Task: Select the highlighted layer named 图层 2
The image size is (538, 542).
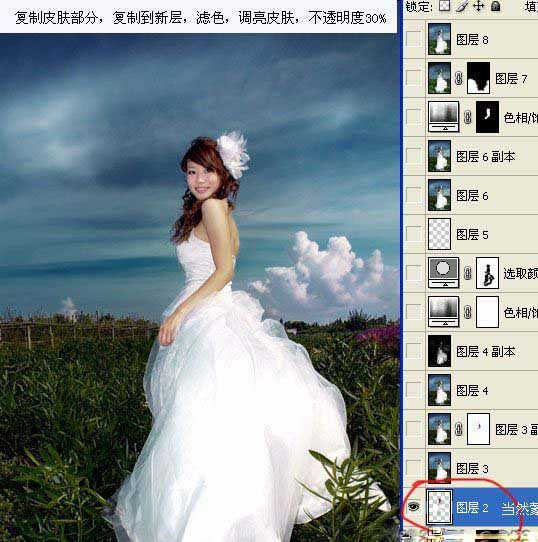Action: pos(472,507)
